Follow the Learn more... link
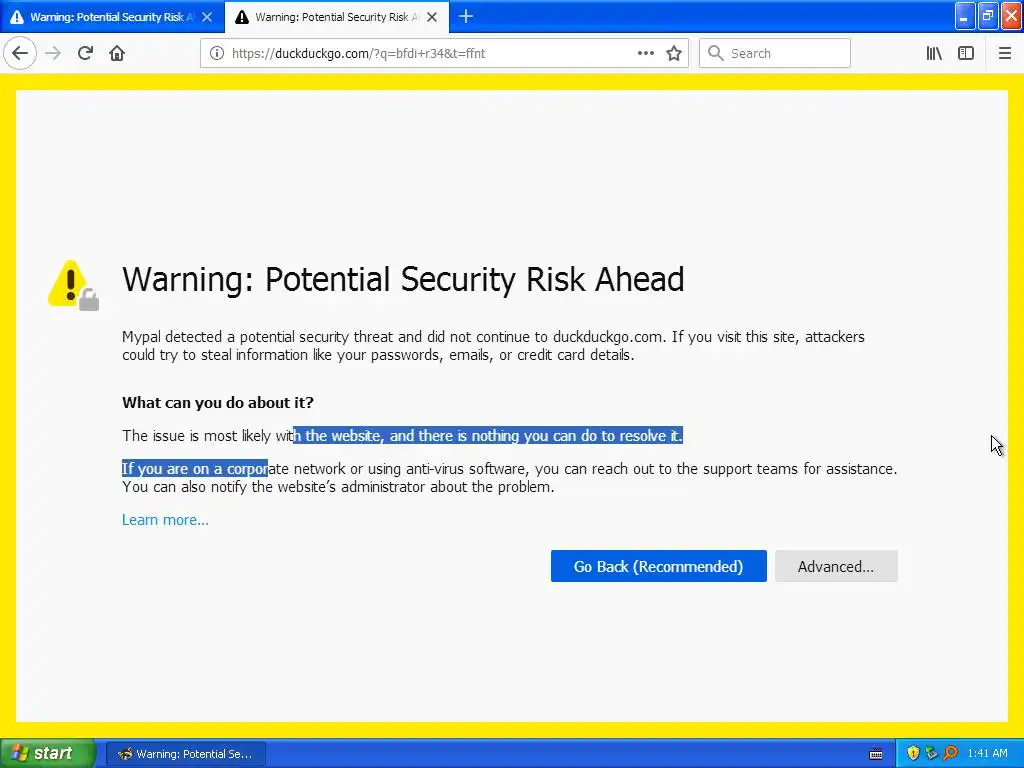 click(165, 520)
